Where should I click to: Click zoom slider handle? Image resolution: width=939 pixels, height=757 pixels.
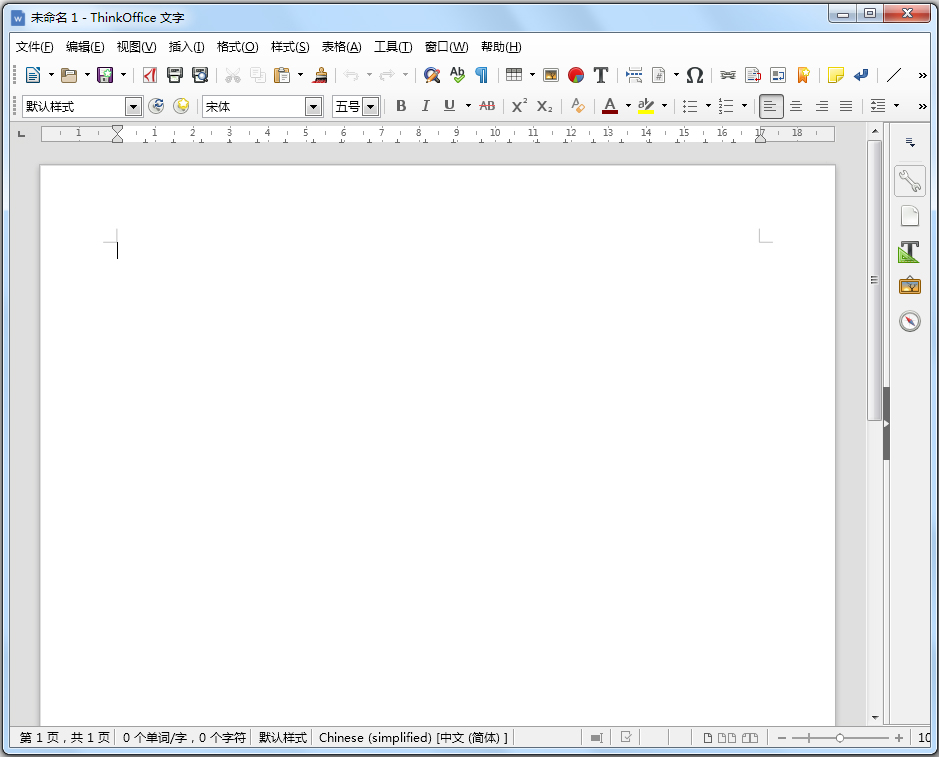(x=840, y=738)
